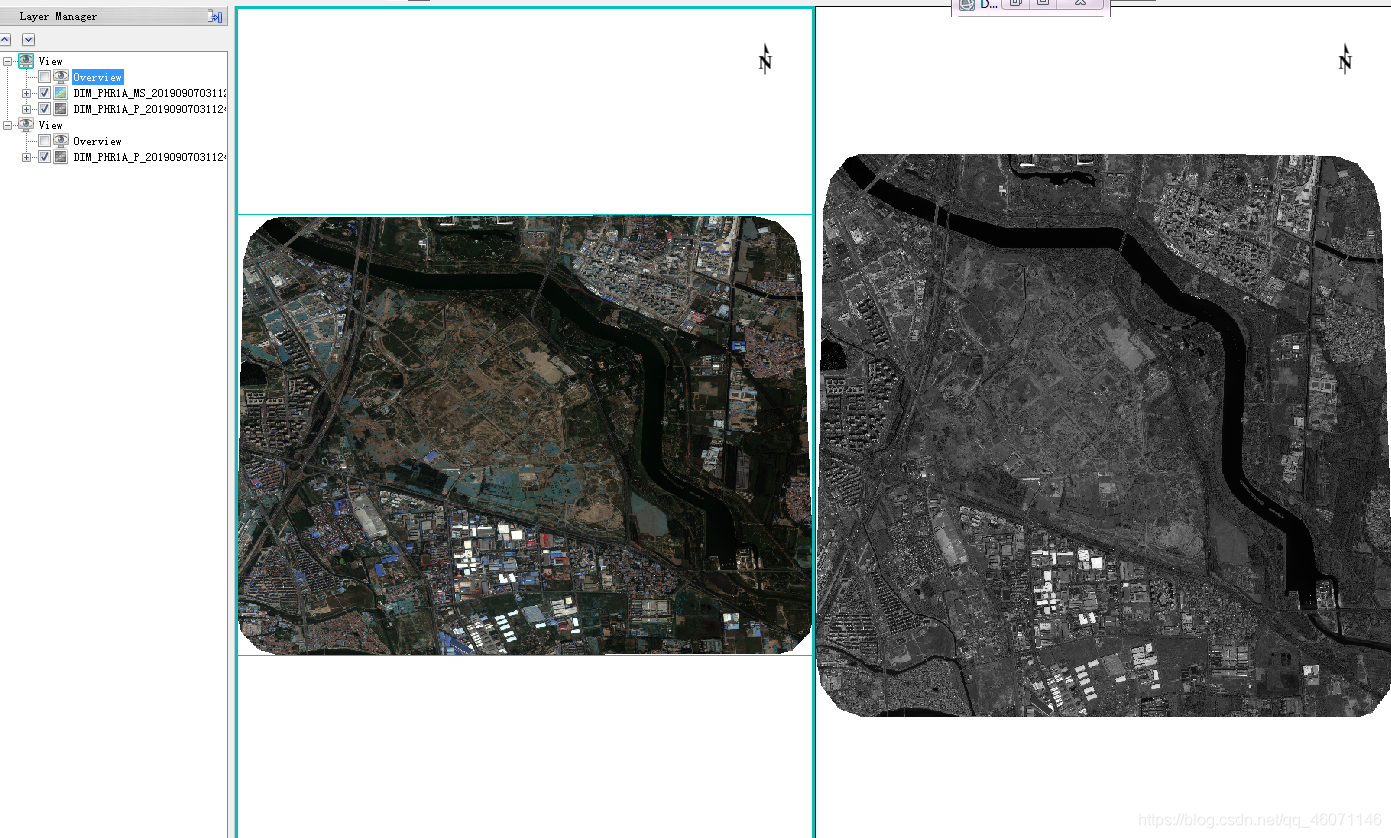Select the second 'View' label
1391x838 pixels.
tap(50, 125)
